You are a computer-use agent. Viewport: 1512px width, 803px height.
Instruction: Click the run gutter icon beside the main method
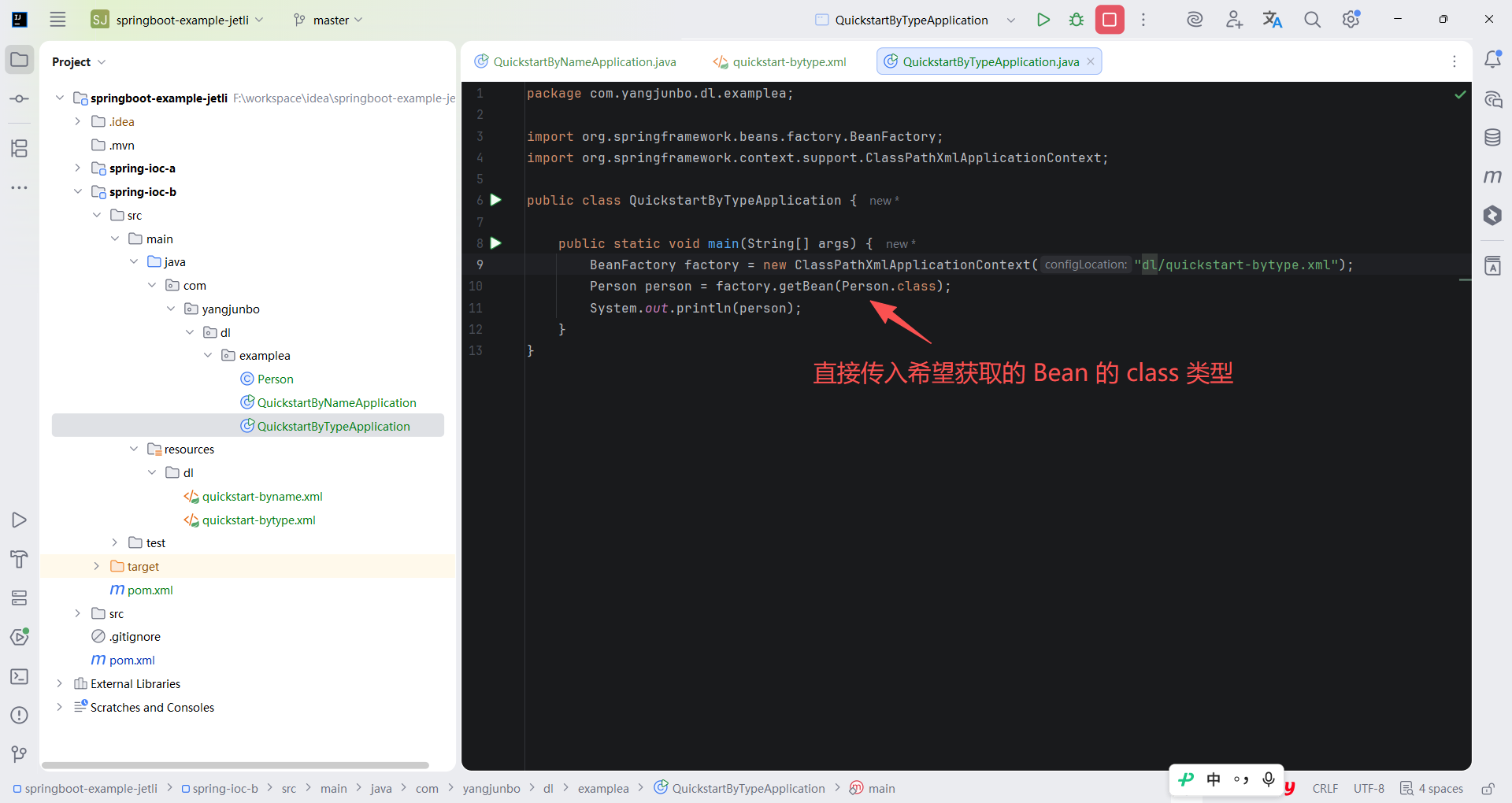tap(496, 243)
